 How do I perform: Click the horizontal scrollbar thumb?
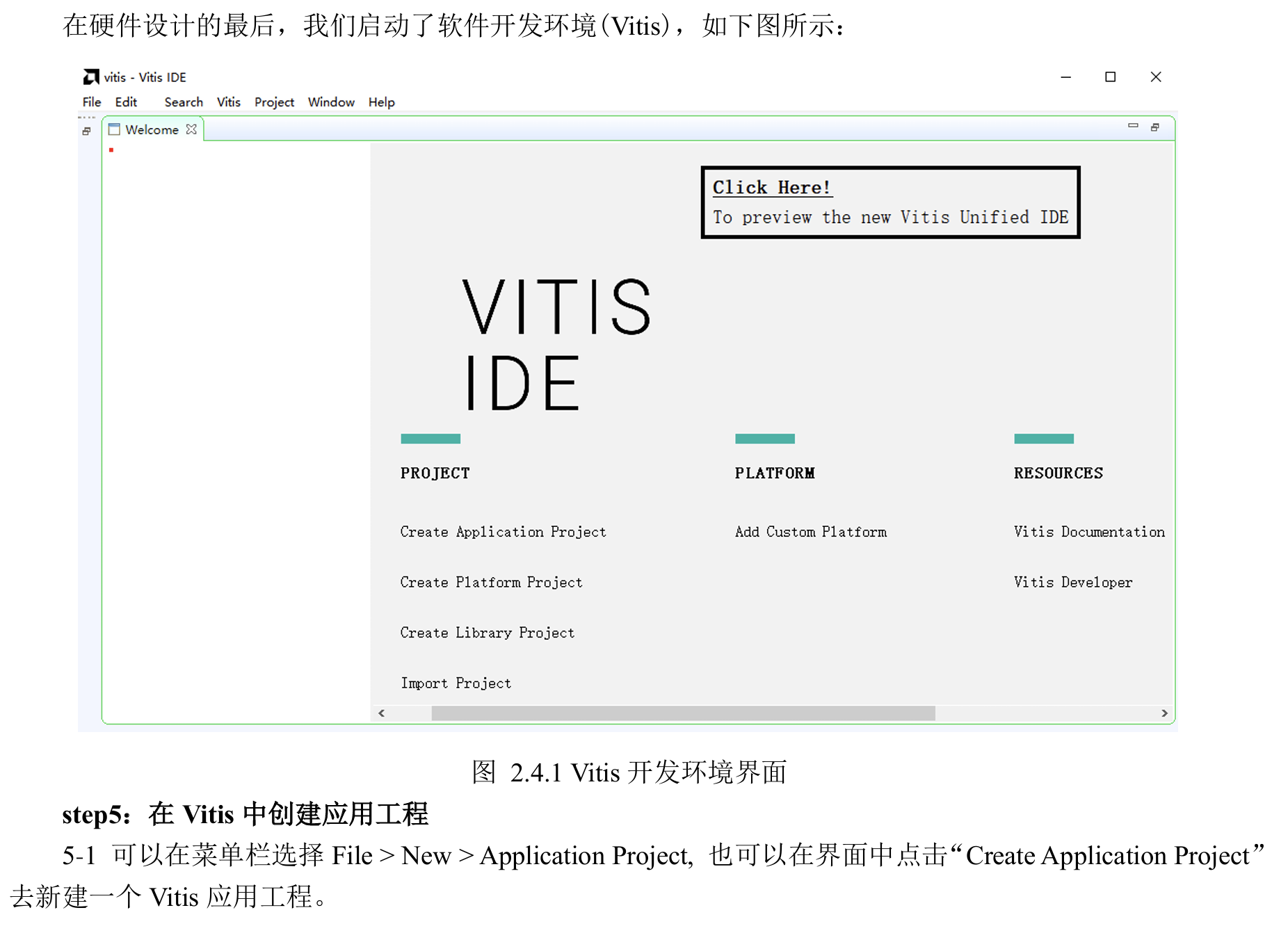click(x=683, y=713)
